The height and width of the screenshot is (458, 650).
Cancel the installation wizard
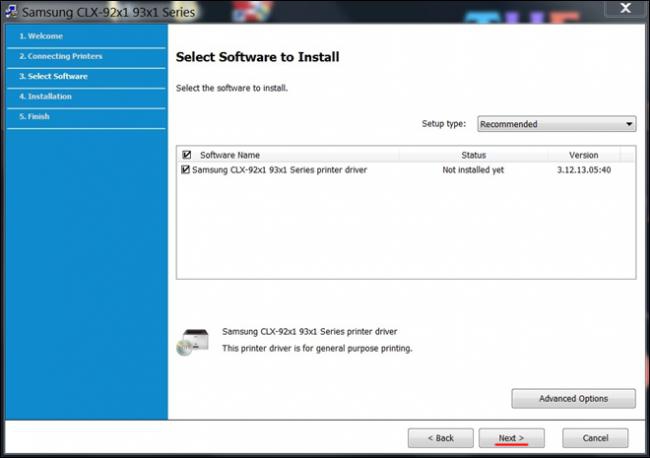point(595,438)
